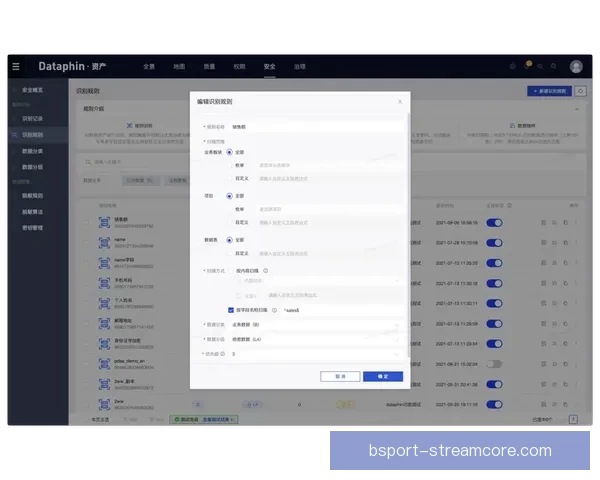Open the notification bell with orange badge

point(529,66)
